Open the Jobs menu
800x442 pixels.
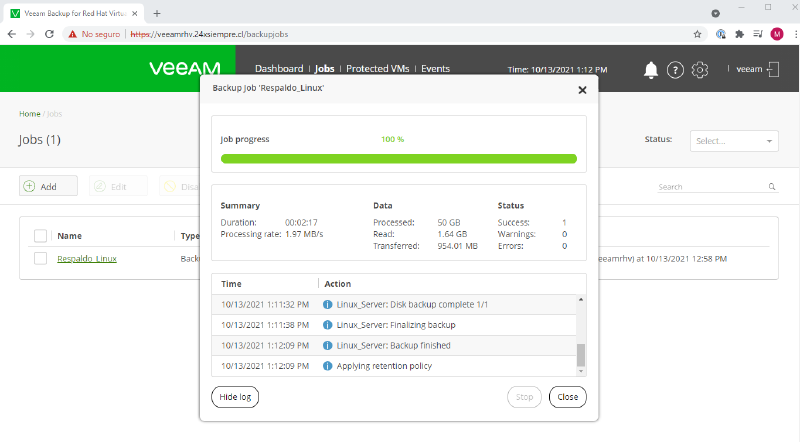[324, 68]
